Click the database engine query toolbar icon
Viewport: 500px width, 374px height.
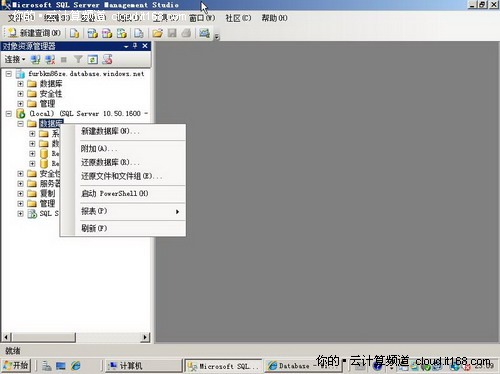point(75,33)
